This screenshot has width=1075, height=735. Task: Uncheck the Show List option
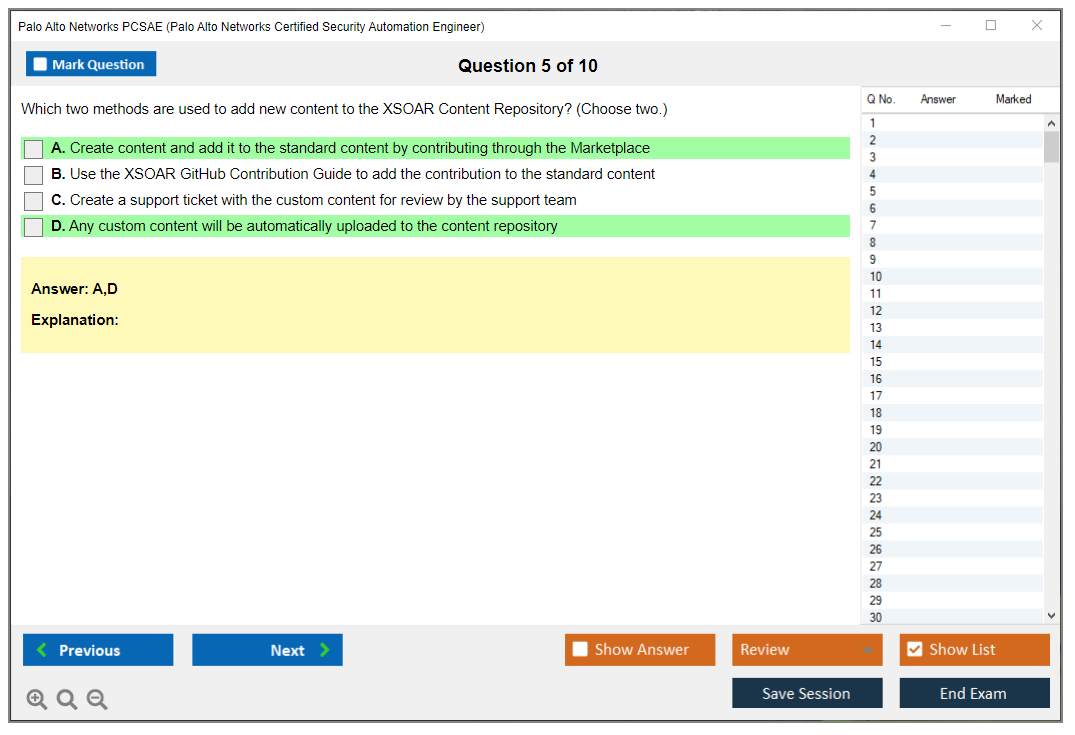click(x=914, y=650)
